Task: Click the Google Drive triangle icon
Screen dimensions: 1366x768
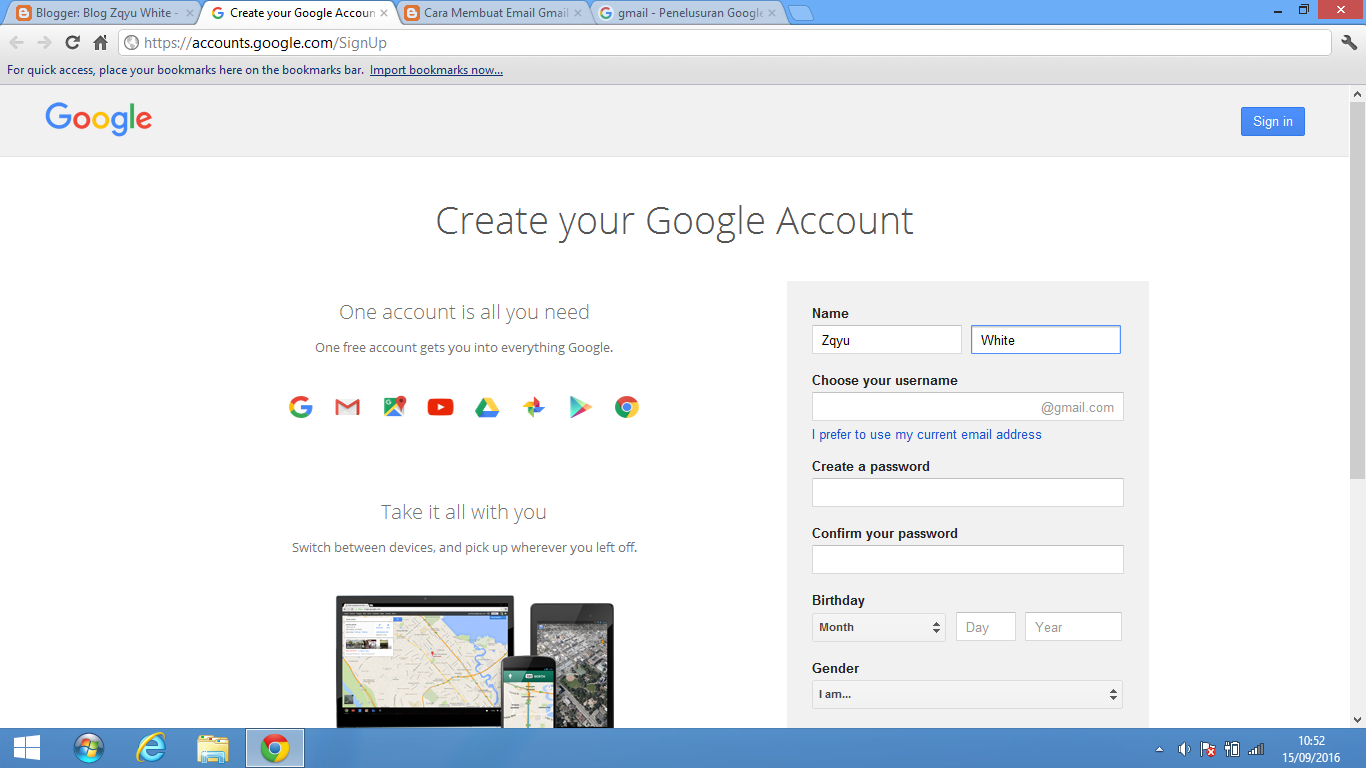Action: [487, 407]
